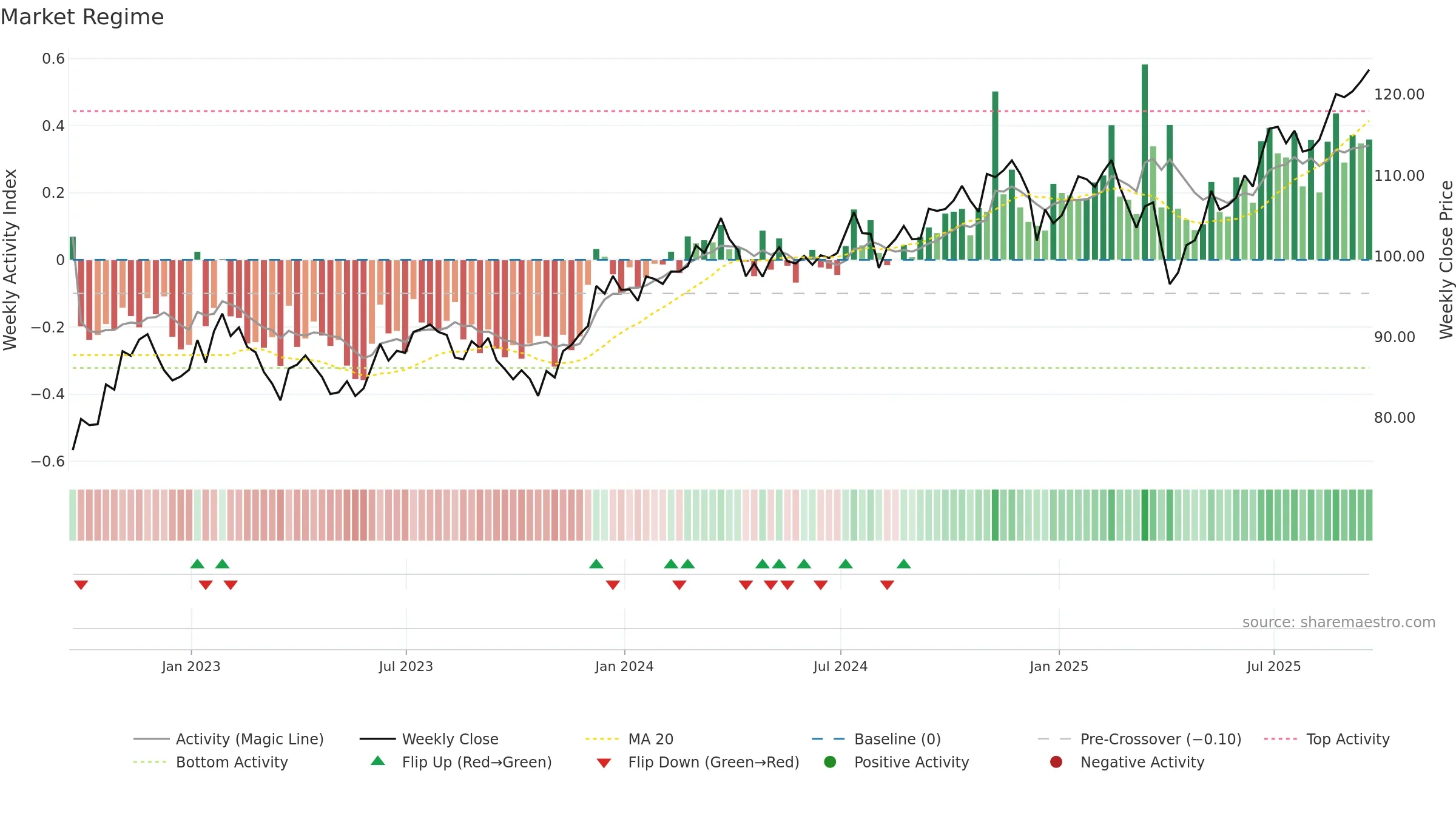1456x819 pixels.
Task: Click the Top Activity legend entry
Action: [x=1327, y=739]
